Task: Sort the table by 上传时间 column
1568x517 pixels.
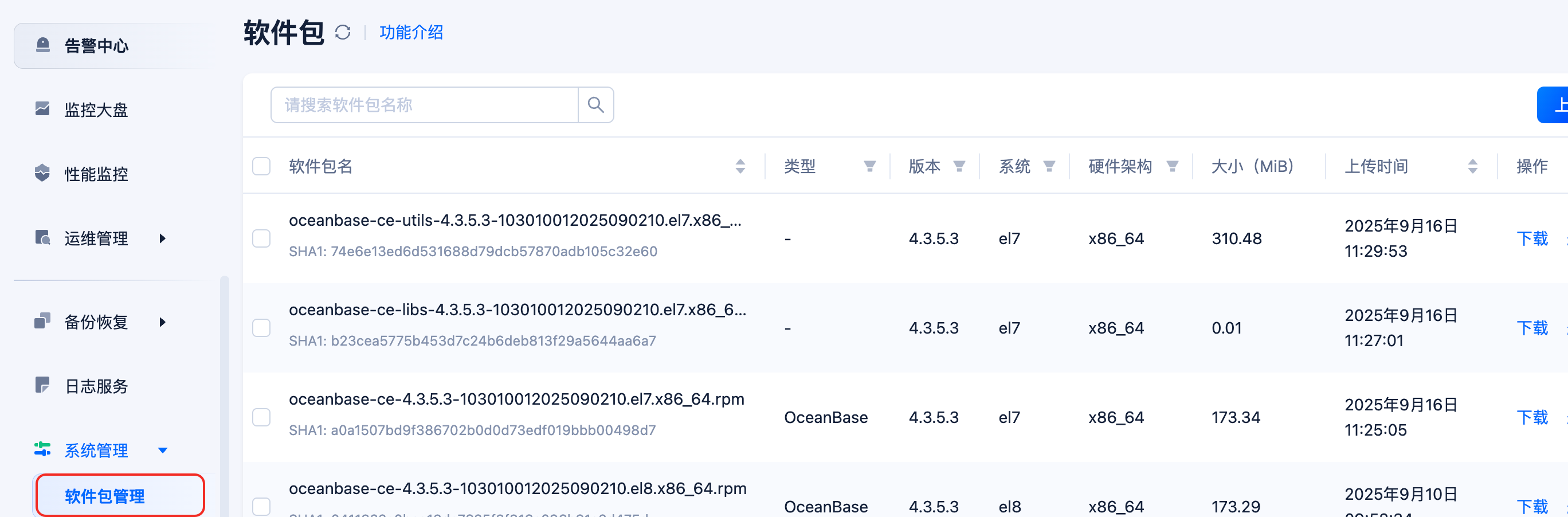Action: (1472, 166)
